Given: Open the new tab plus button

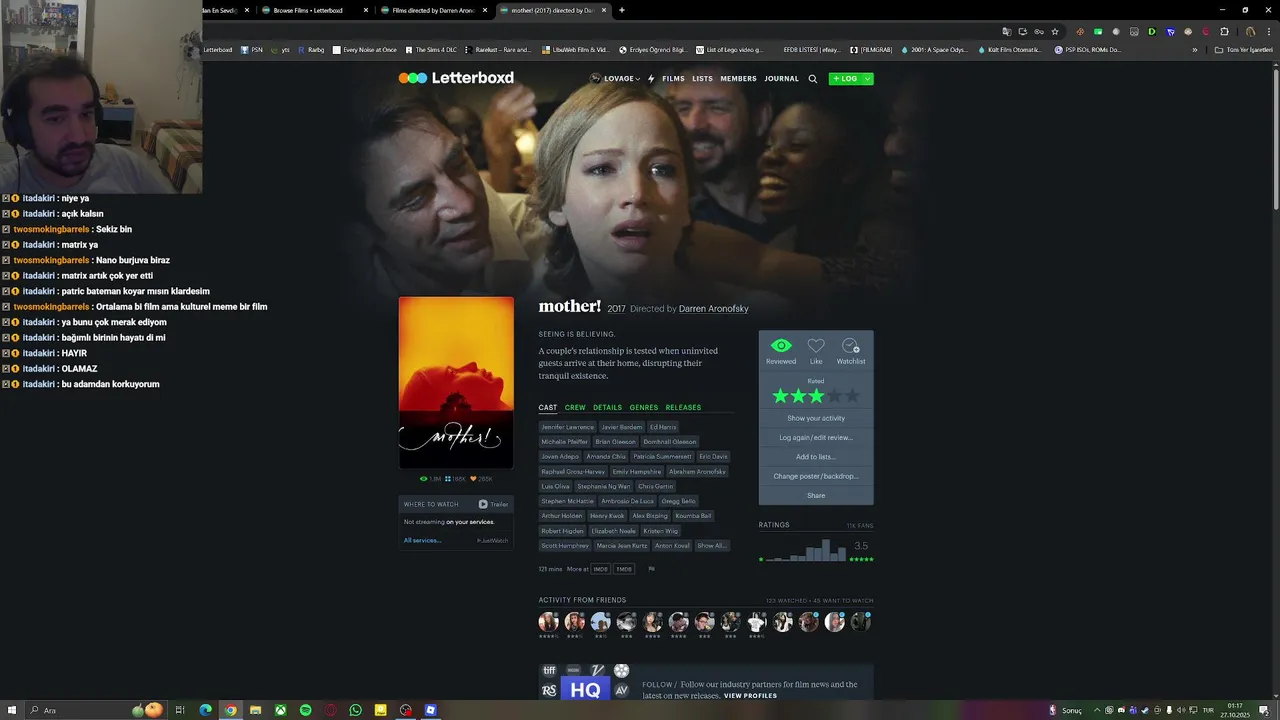Looking at the screenshot, I should click(x=622, y=10).
